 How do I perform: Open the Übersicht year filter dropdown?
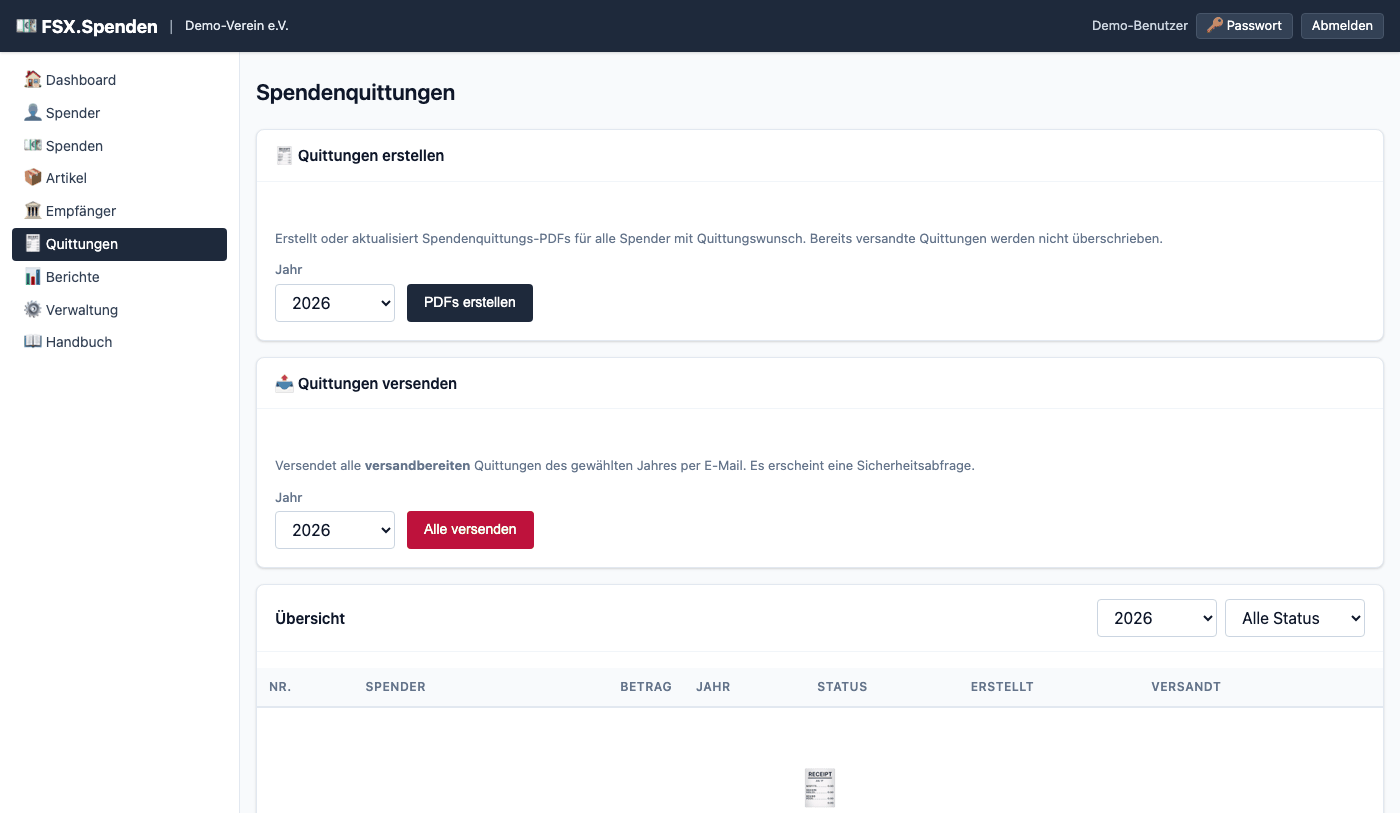coord(1157,618)
